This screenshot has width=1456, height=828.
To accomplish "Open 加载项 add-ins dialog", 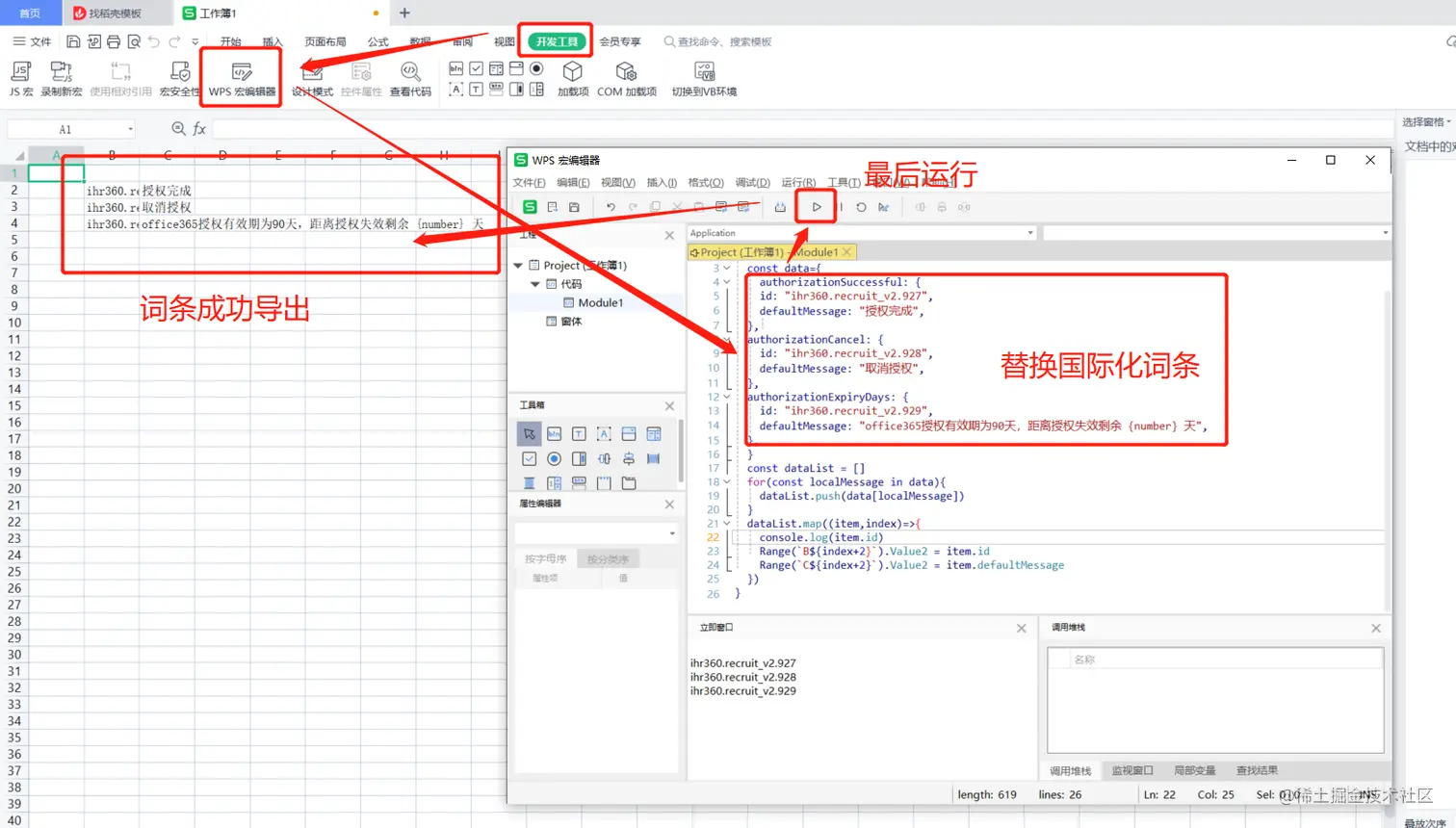I will 573,78.
